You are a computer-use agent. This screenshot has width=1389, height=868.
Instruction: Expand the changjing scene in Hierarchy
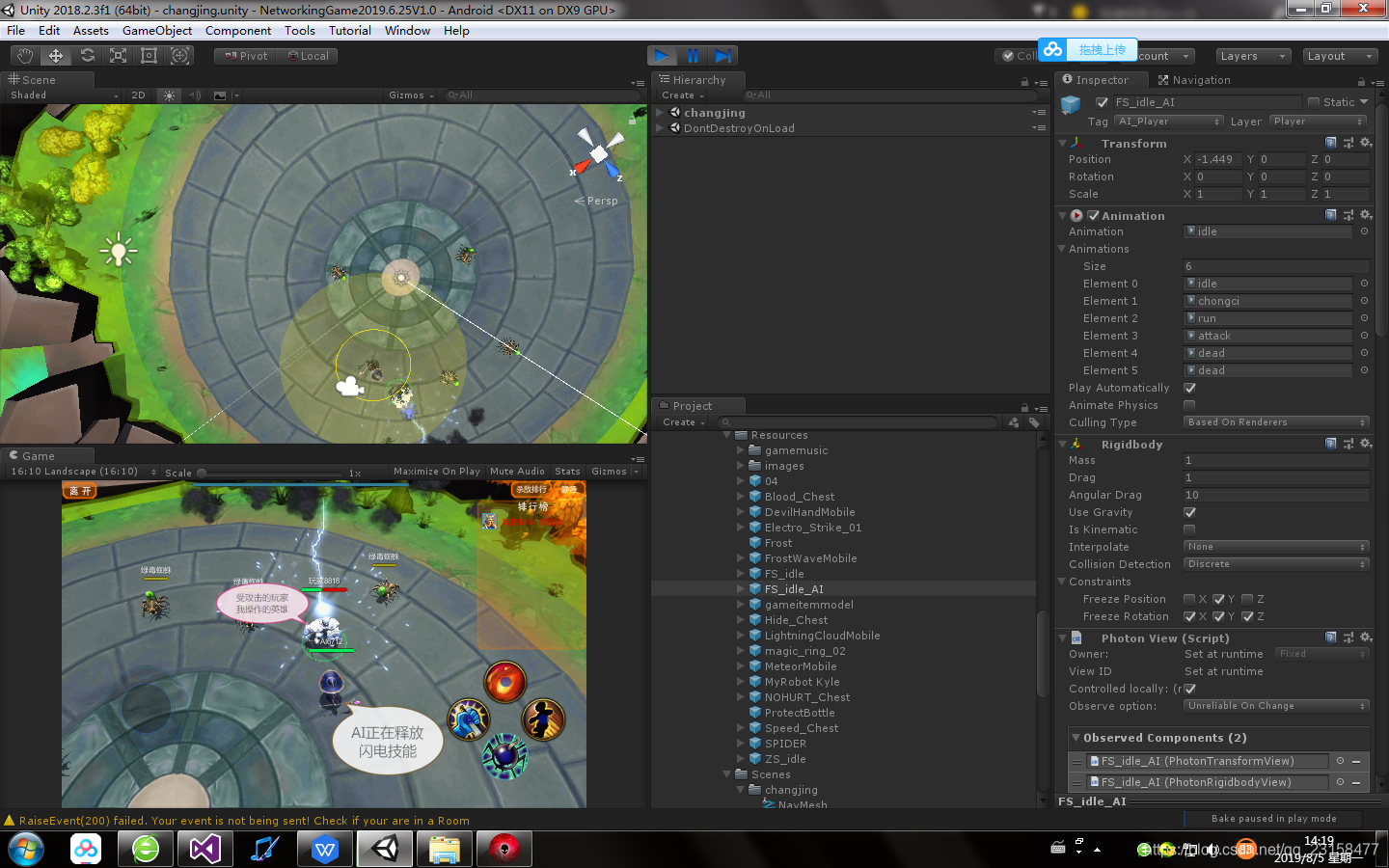click(x=660, y=113)
